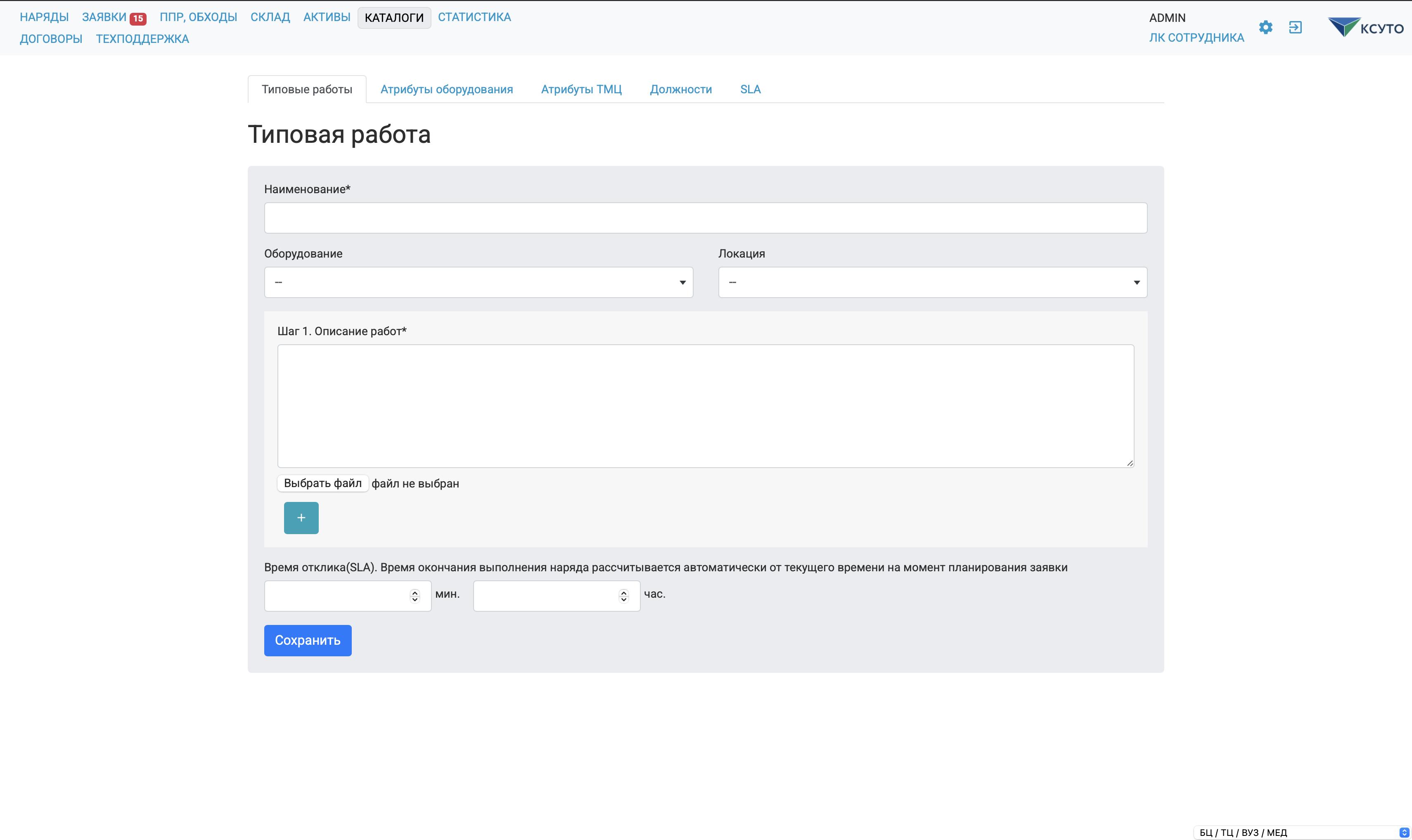Expand the Локация dropdown
This screenshot has height=840, width=1412.
click(x=933, y=282)
